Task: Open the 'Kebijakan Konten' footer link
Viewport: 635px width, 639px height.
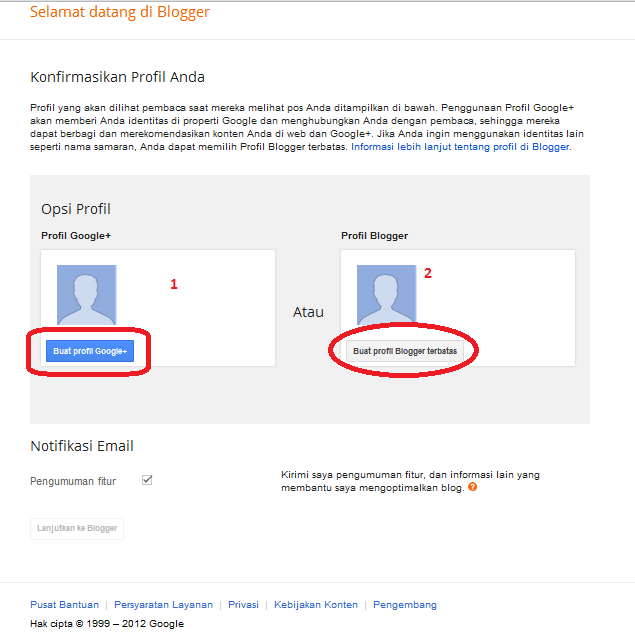Action: tap(316, 605)
